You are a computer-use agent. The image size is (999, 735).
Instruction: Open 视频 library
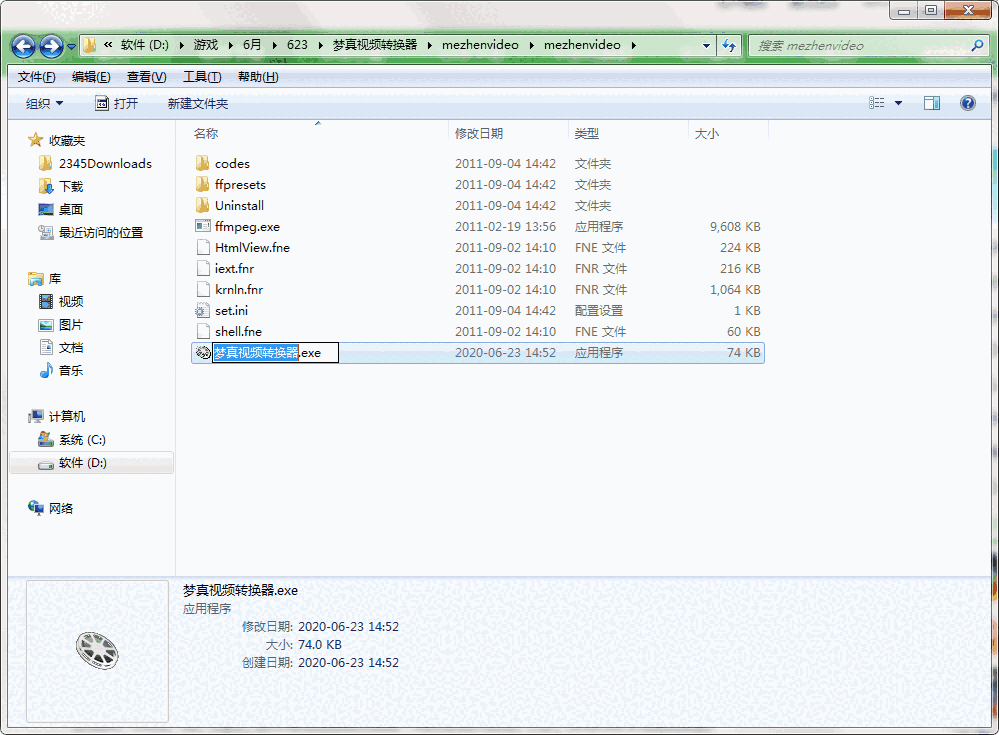pyautogui.click(x=71, y=301)
